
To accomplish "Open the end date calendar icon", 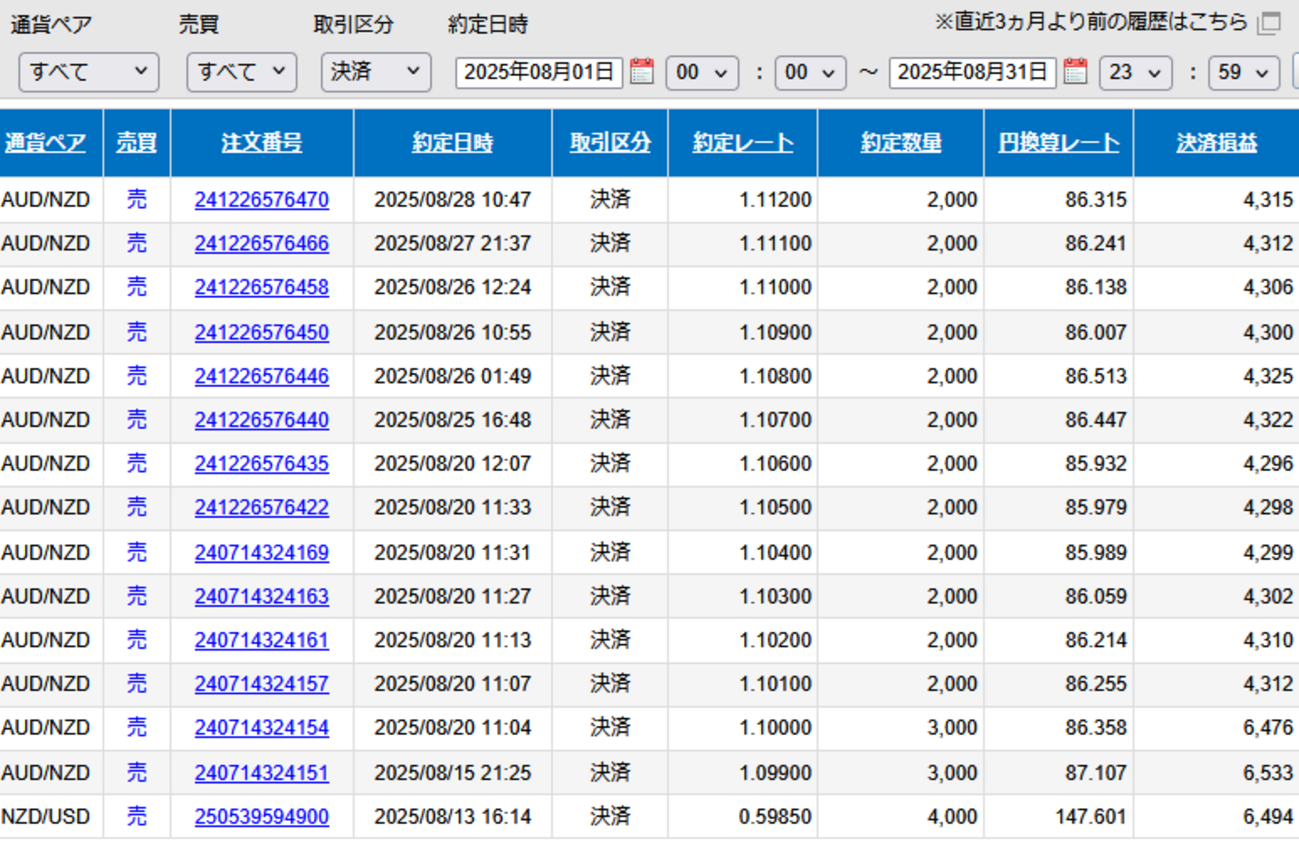I will pyautogui.click(x=1075, y=72).
